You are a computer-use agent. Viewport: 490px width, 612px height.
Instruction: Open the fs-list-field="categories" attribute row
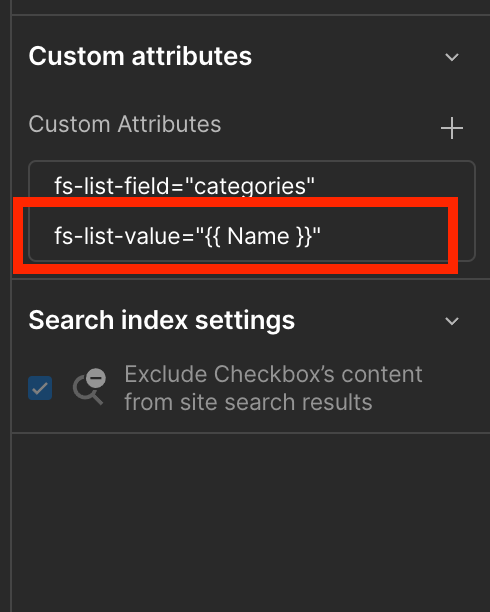coord(252,186)
